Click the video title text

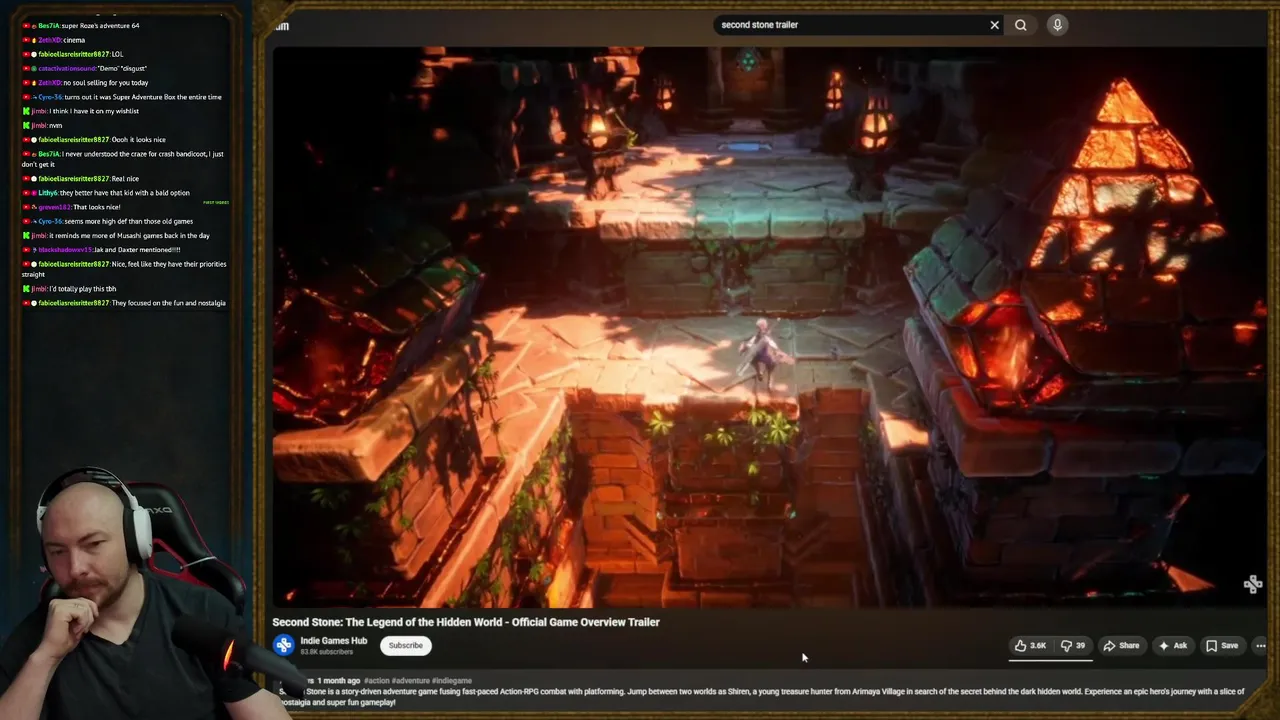pyautogui.click(x=466, y=622)
